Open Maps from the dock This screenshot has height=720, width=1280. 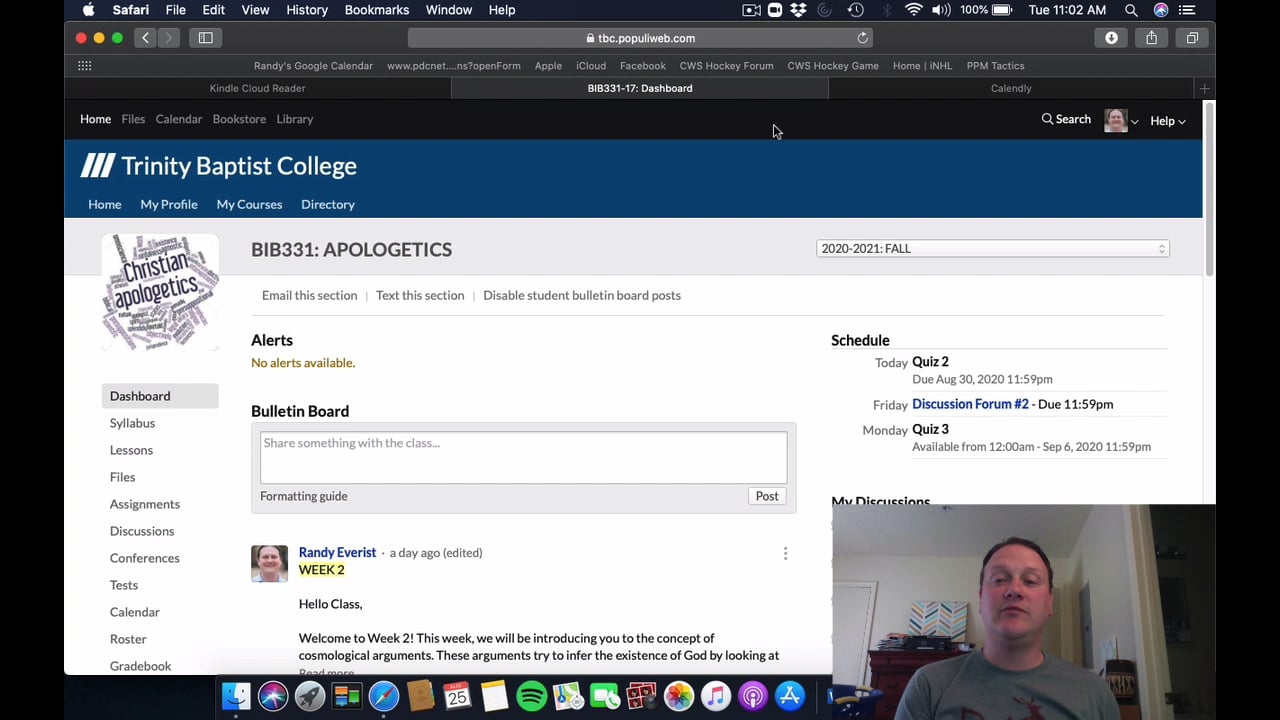click(x=568, y=695)
